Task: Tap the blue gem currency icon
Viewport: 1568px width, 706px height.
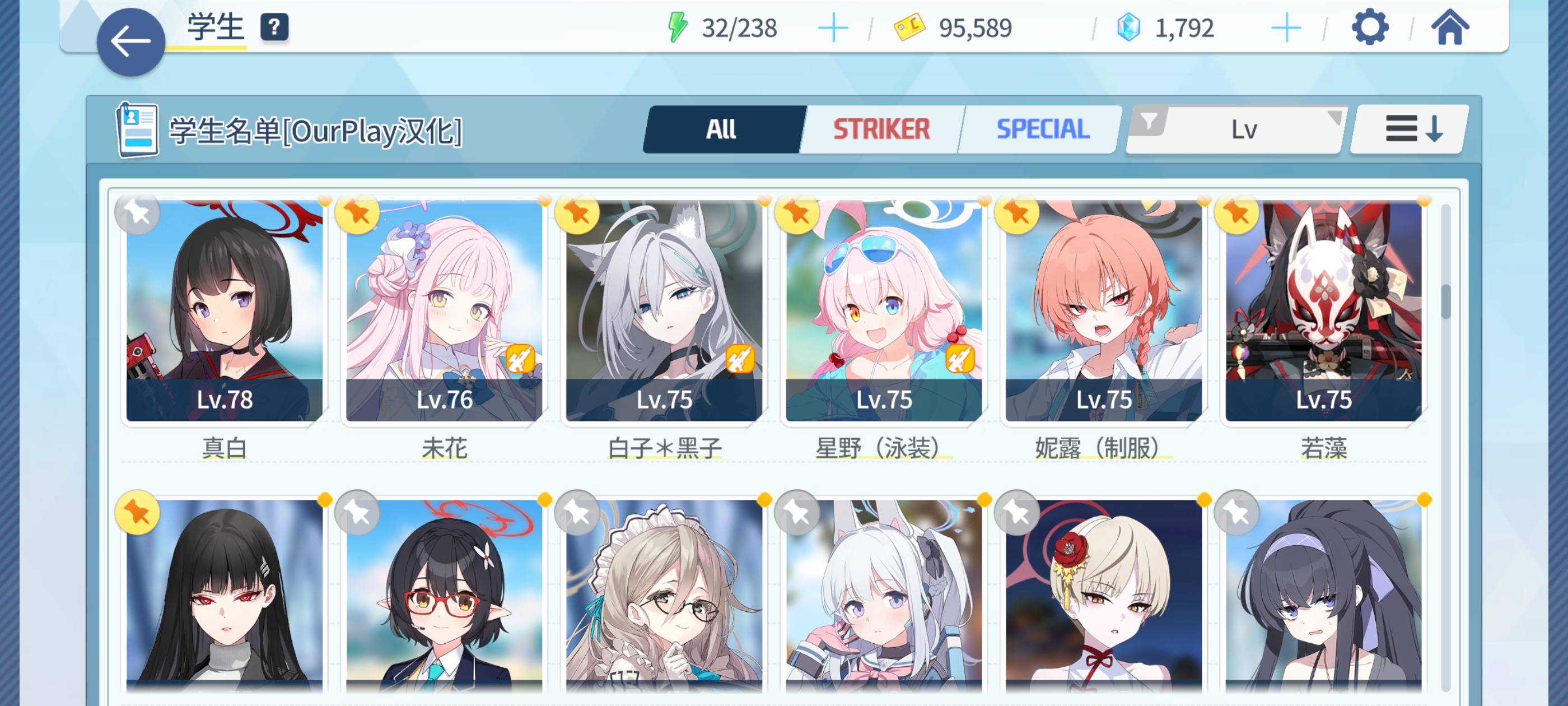Action: tap(1128, 28)
